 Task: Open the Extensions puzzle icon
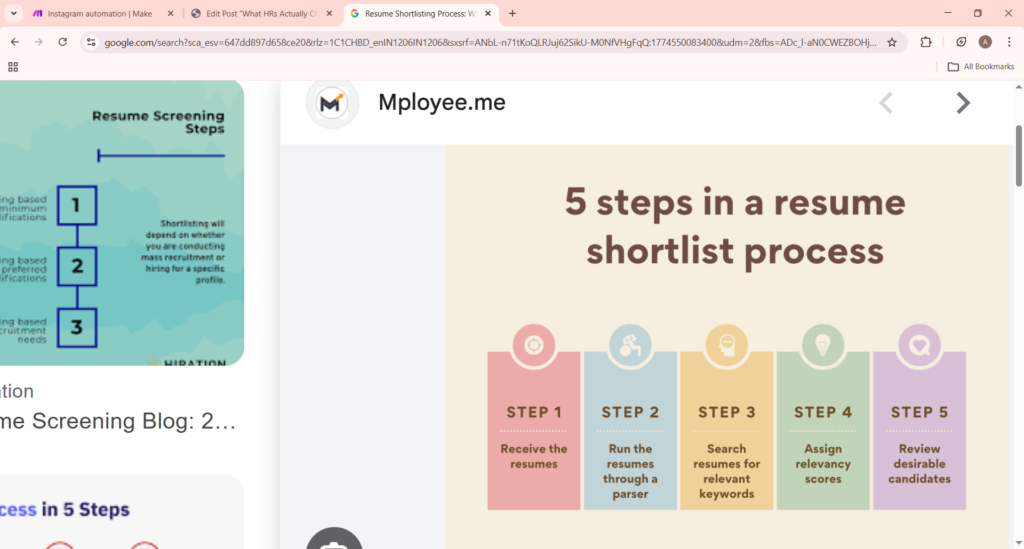(x=926, y=42)
